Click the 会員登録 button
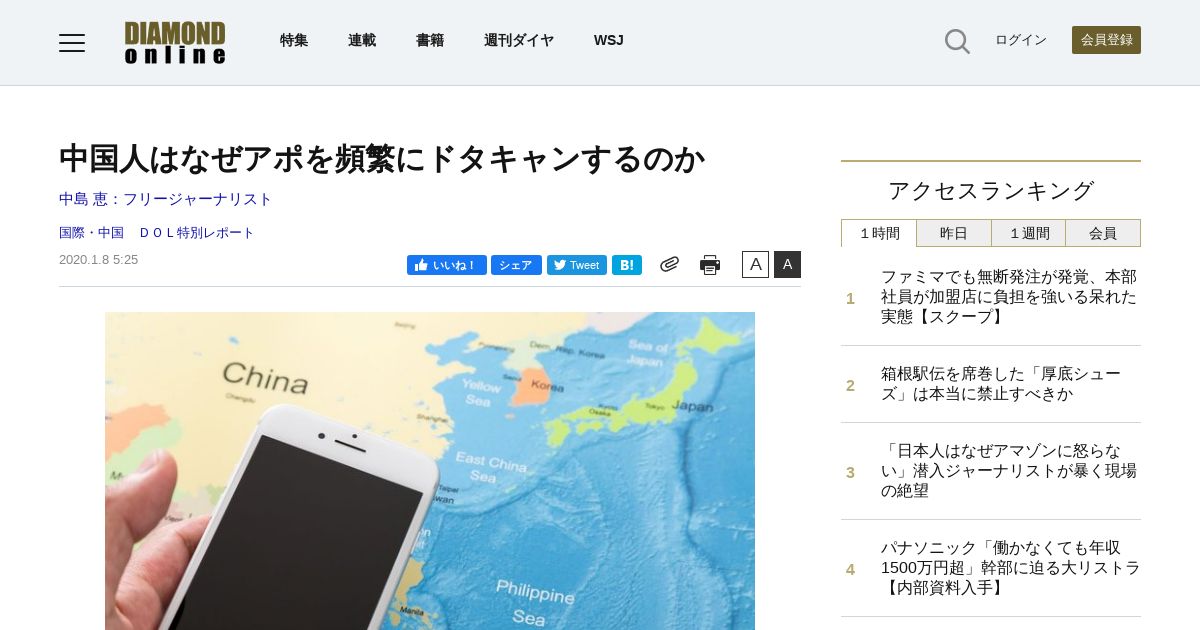The image size is (1200, 630). (x=1106, y=40)
